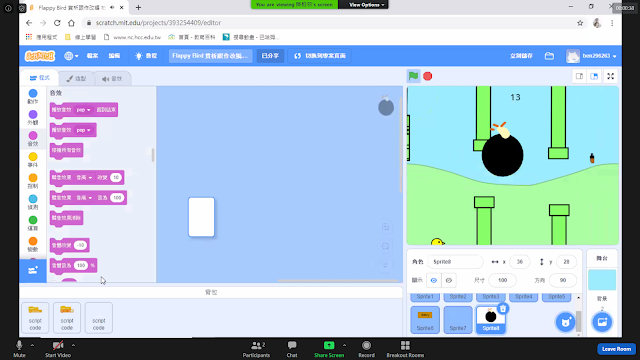Viewport: 640px width, 360px height.
Task: Click the Zoom Share Screen button
Action: 329,349
